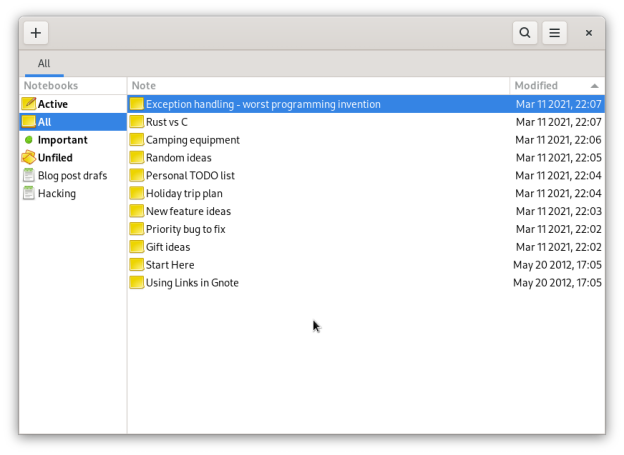This screenshot has width=624, height=455.
Task: Select the All notebook in sidebar
Action: 45,122
